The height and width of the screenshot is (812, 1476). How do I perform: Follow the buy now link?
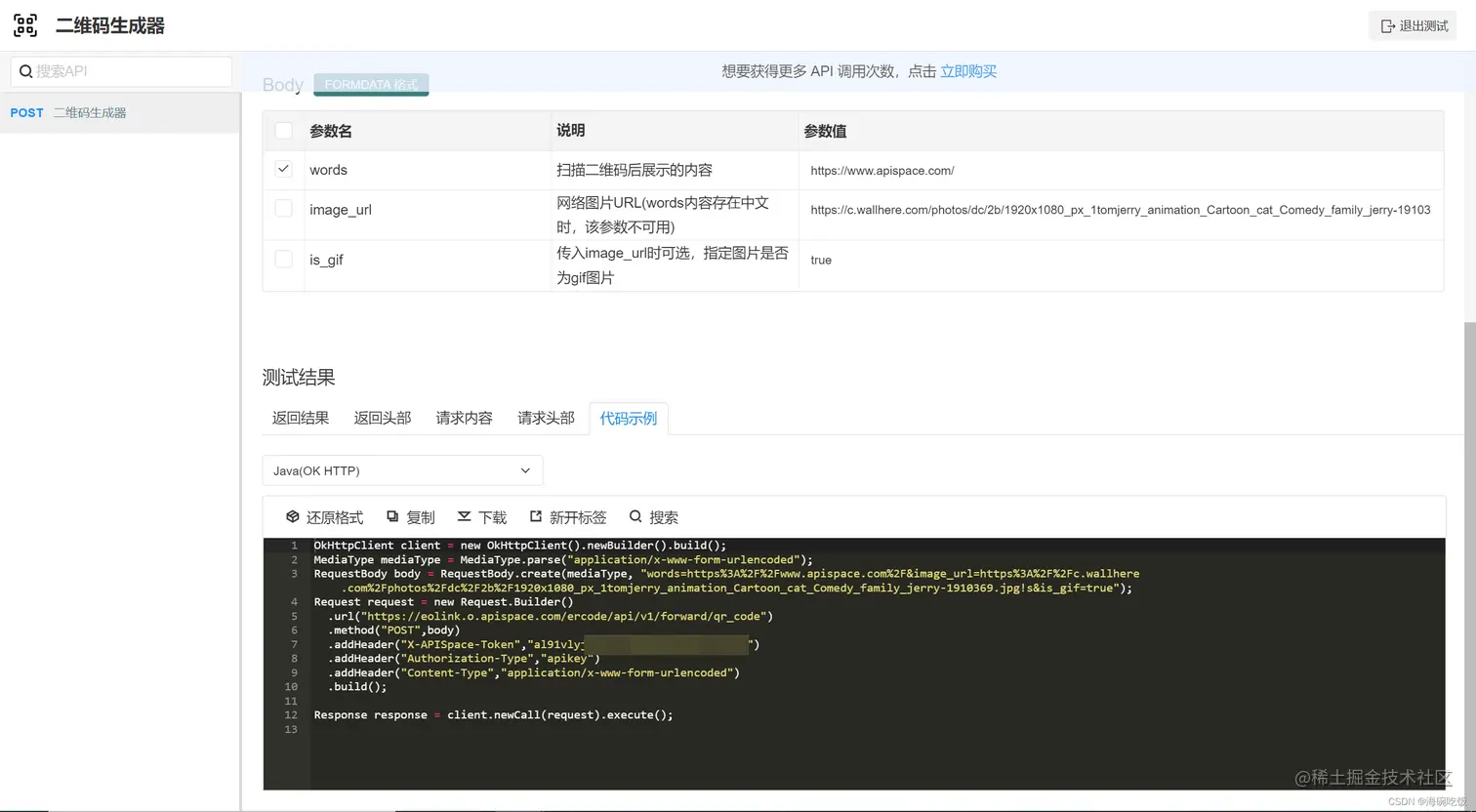pos(968,71)
